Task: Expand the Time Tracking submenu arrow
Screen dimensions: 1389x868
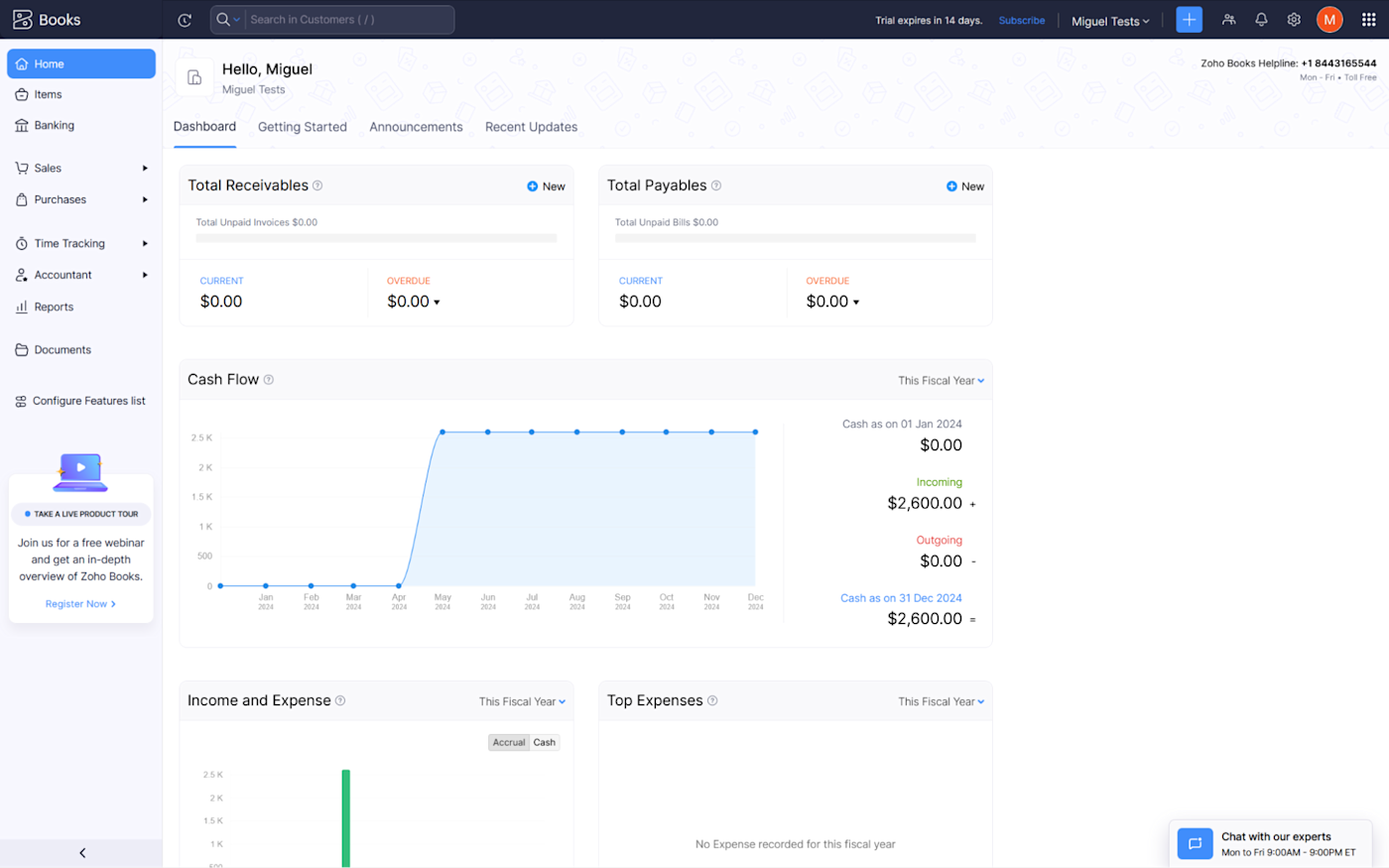Action: (145, 243)
